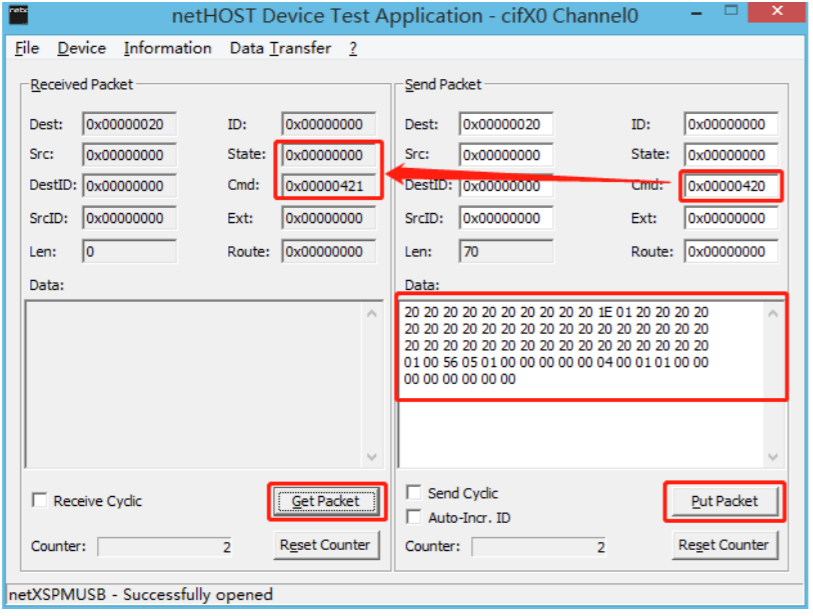Click Received Data scrollbar up arrow

372,314
